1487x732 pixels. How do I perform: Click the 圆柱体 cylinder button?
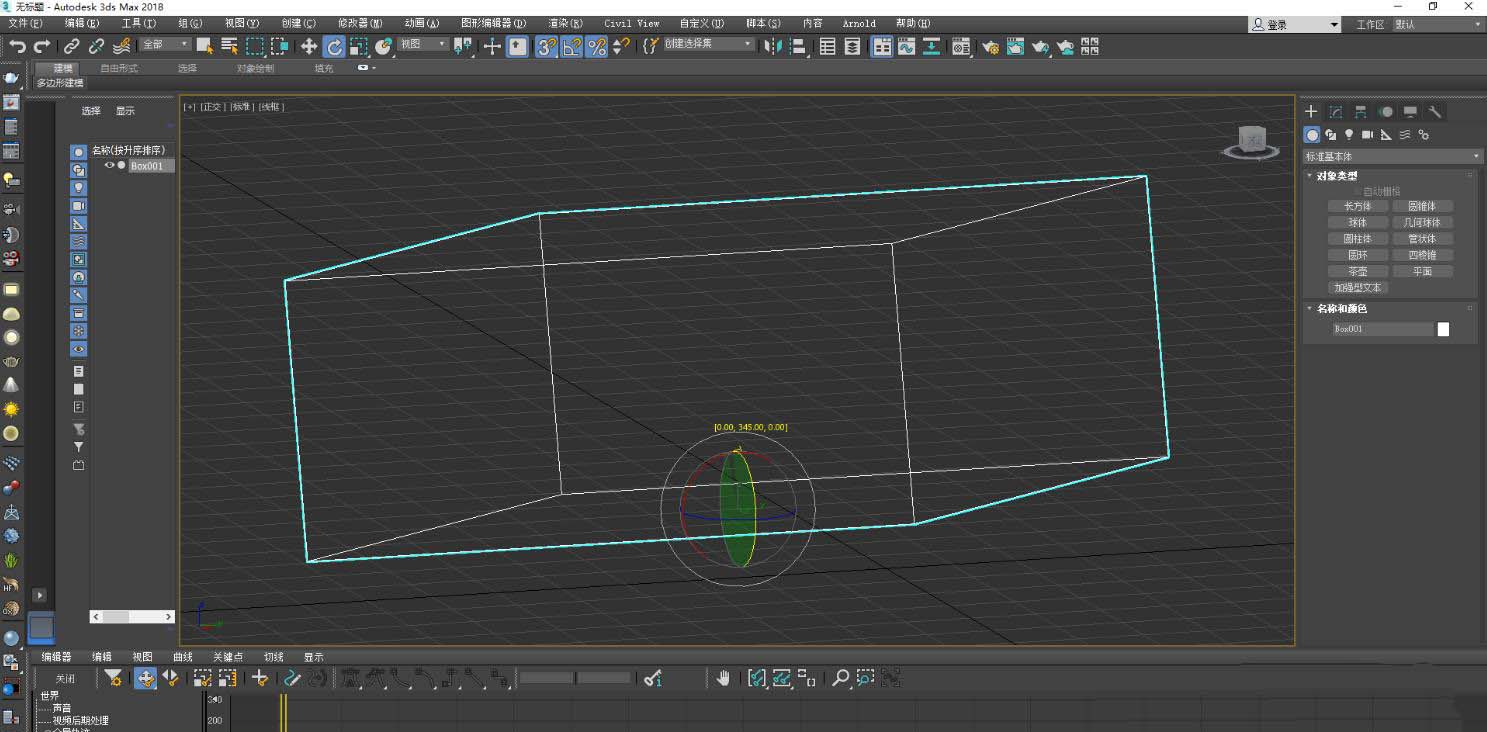tap(1357, 239)
